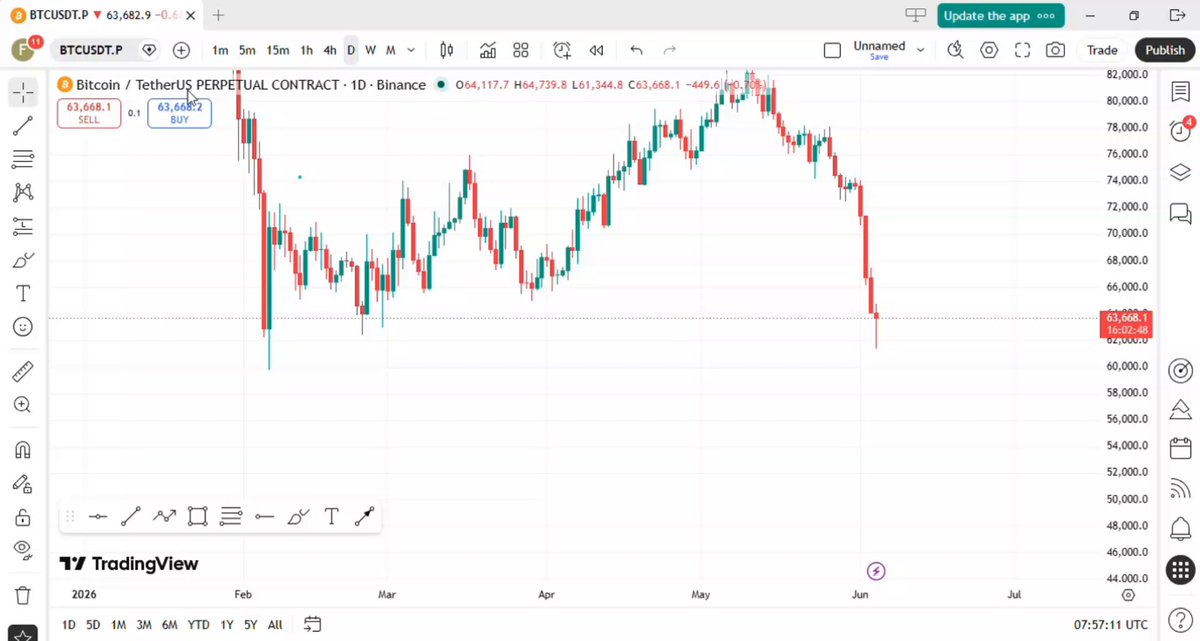
Task: Open the quick search icon
Action: pyautogui.click(x=956, y=50)
